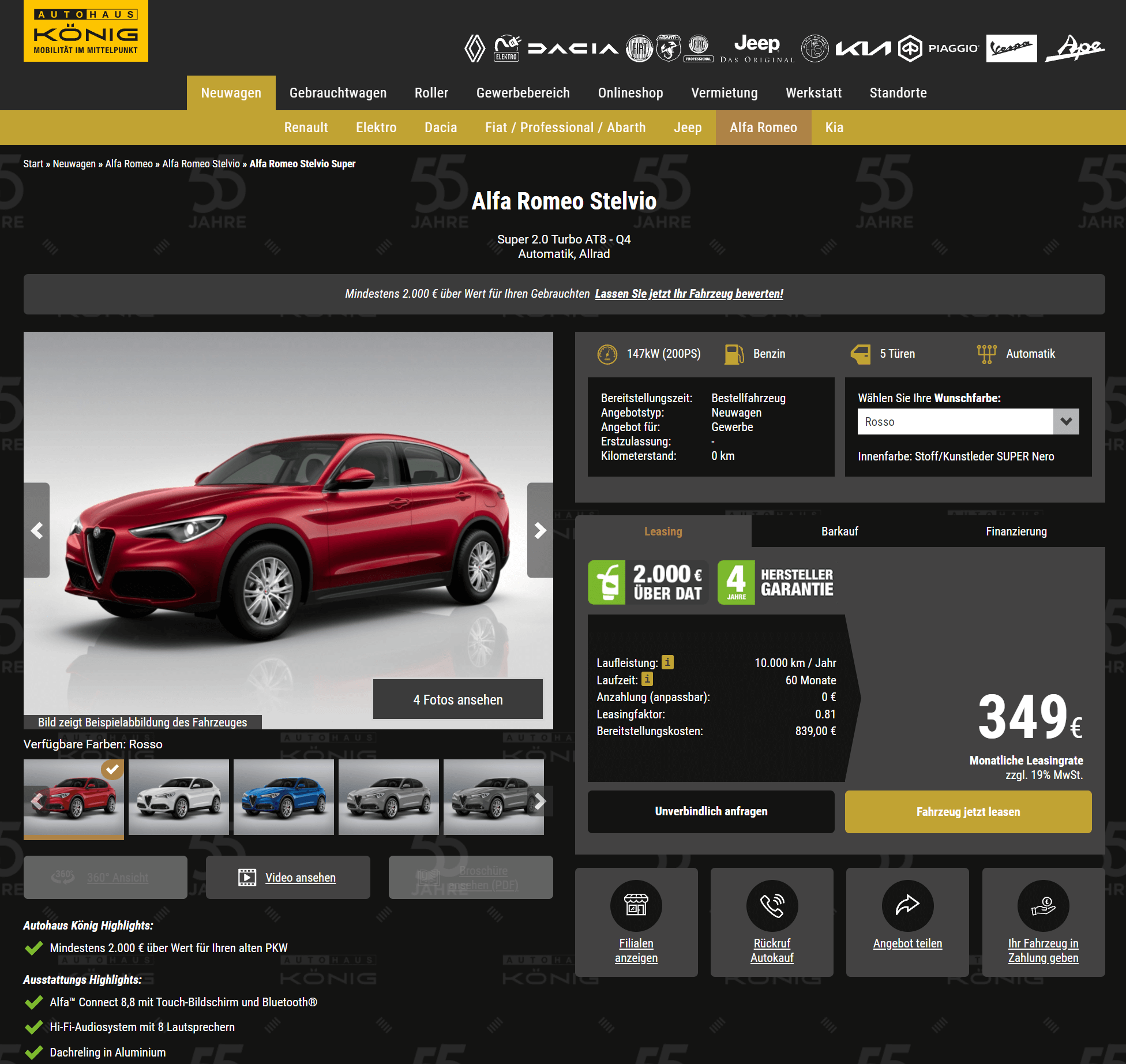Click the Renault Elektro brand logo
Viewport: 1126px width, 1064px height.
coord(507,48)
